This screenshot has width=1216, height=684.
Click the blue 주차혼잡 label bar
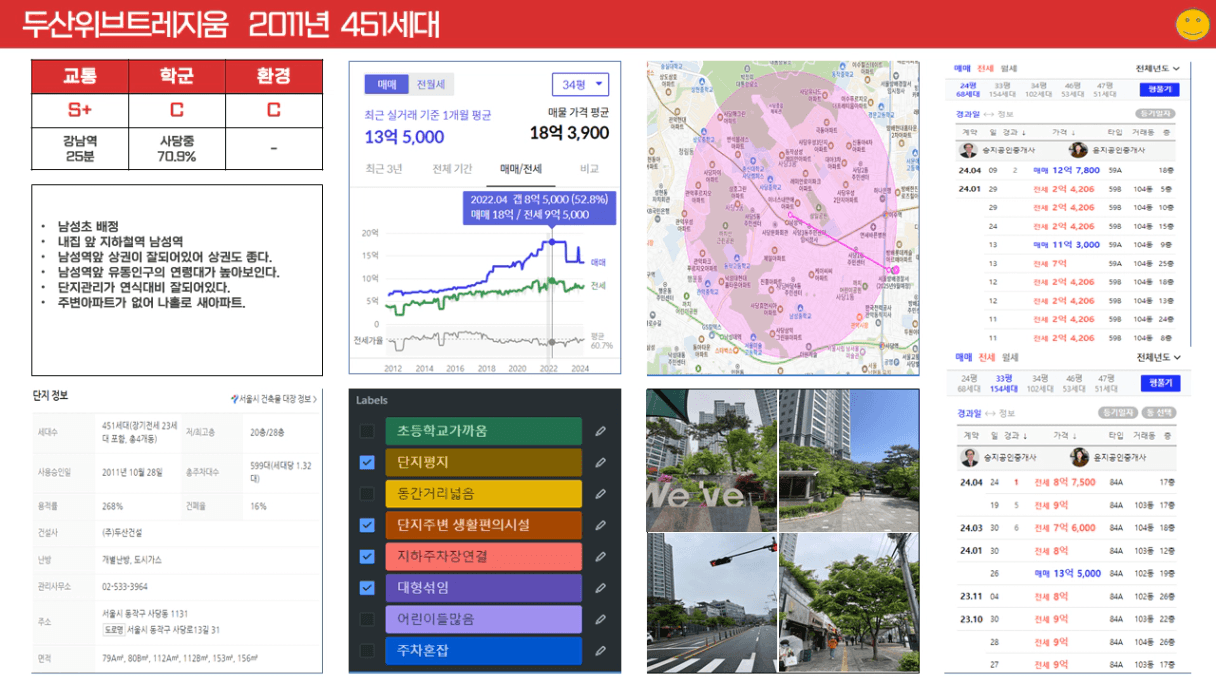[x=483, y=650]
